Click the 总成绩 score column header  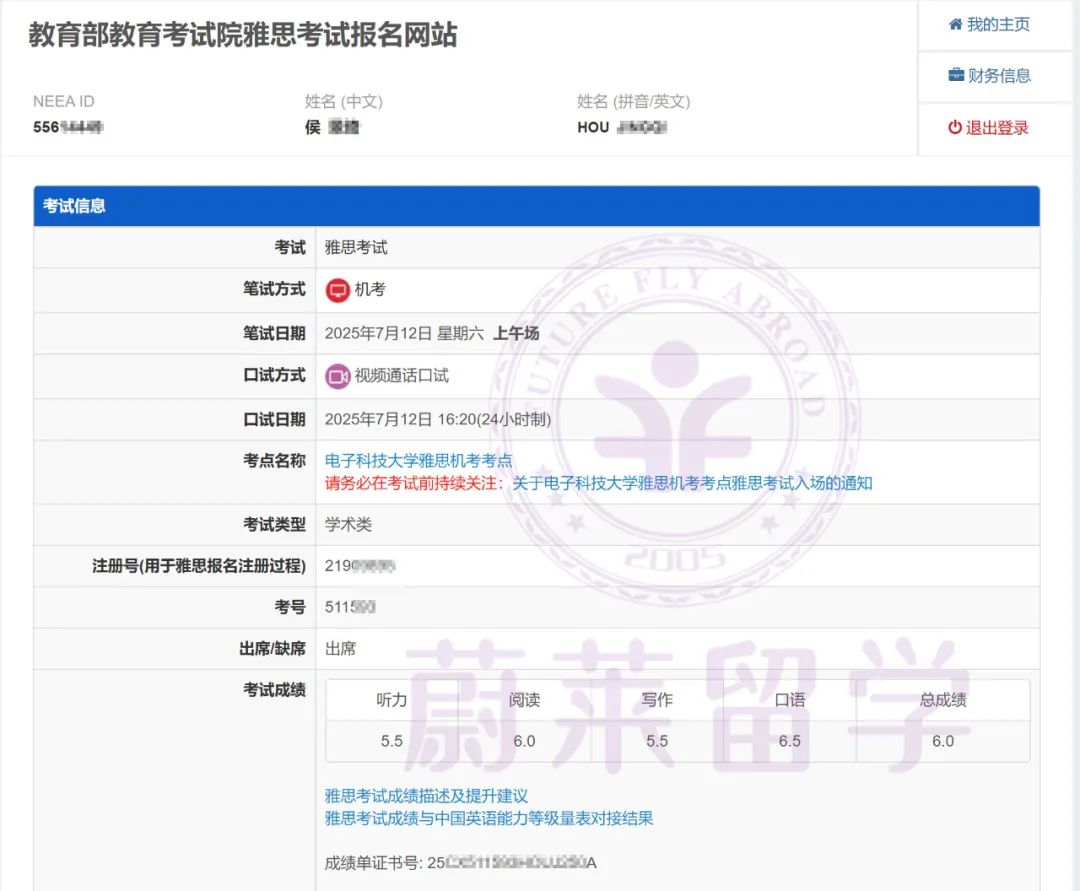[x=943, y=700]
